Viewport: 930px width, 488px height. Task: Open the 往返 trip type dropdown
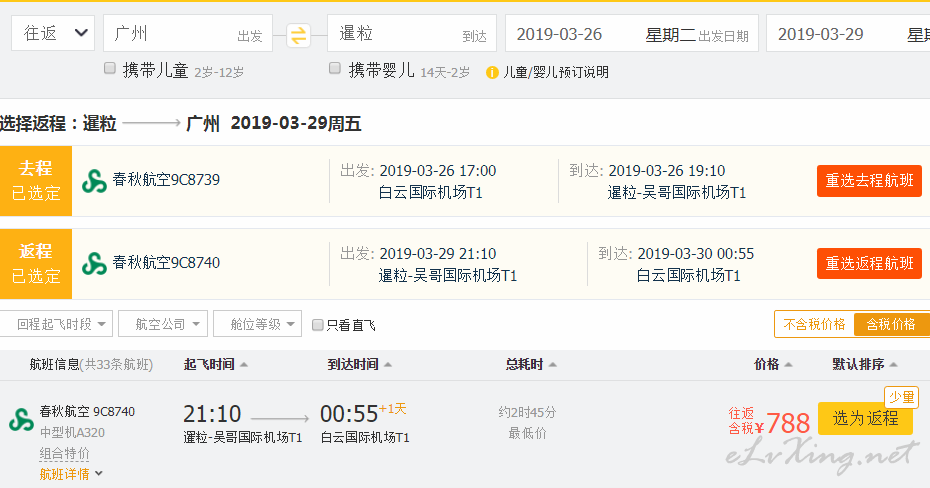tap(53, 33)
